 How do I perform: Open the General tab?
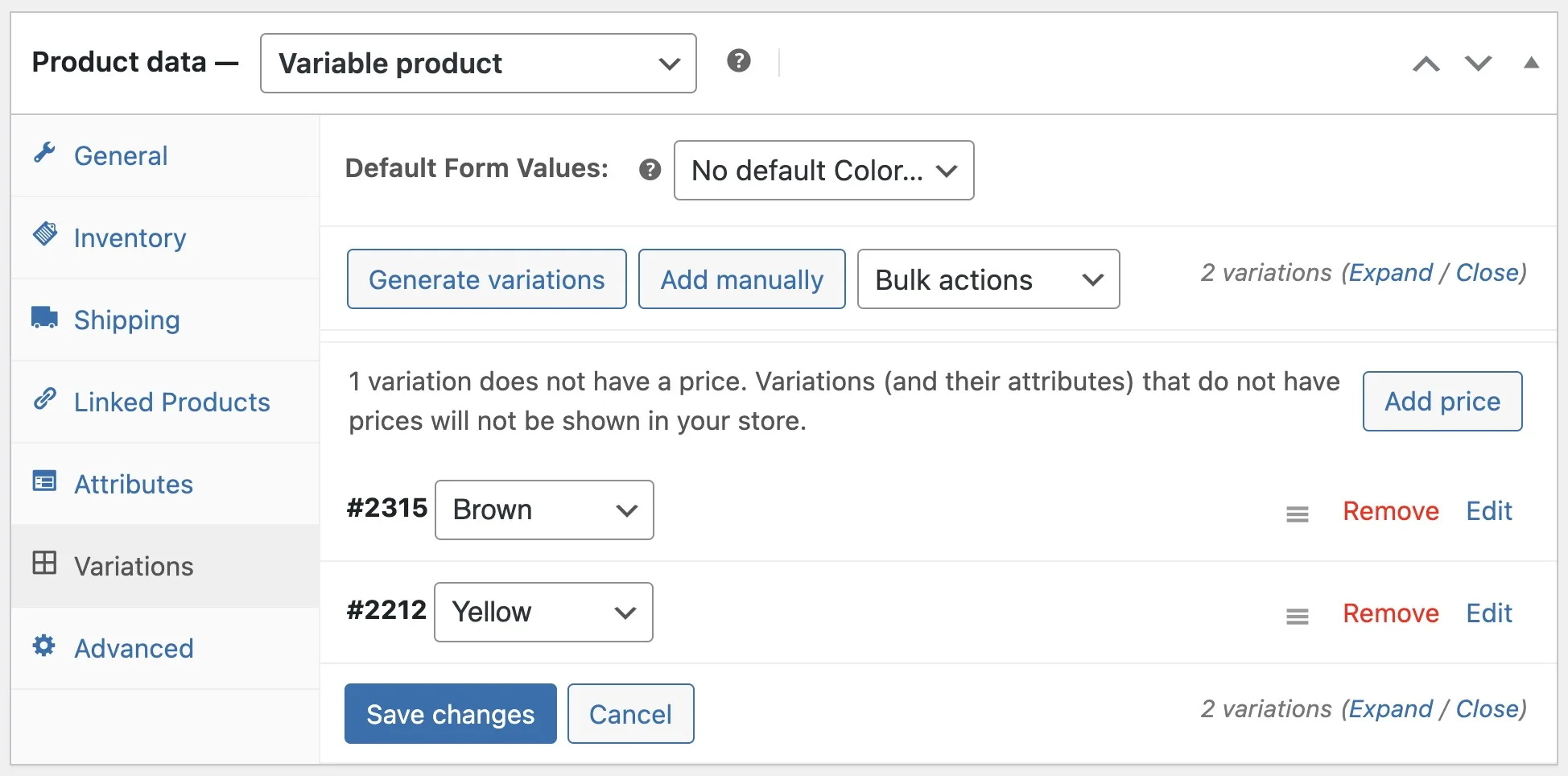pos(165,155)
